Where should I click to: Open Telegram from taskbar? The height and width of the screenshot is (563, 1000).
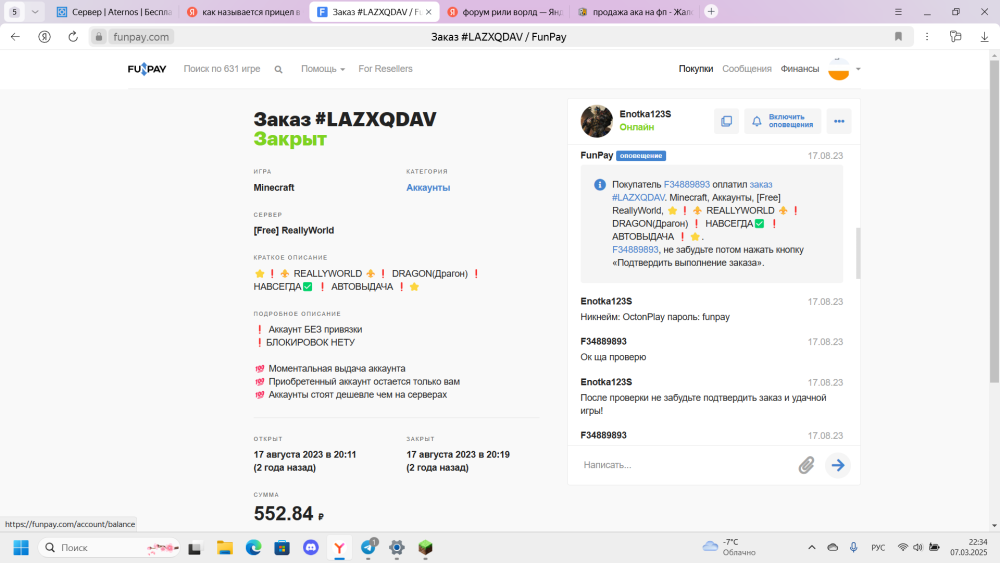(369, 548)
